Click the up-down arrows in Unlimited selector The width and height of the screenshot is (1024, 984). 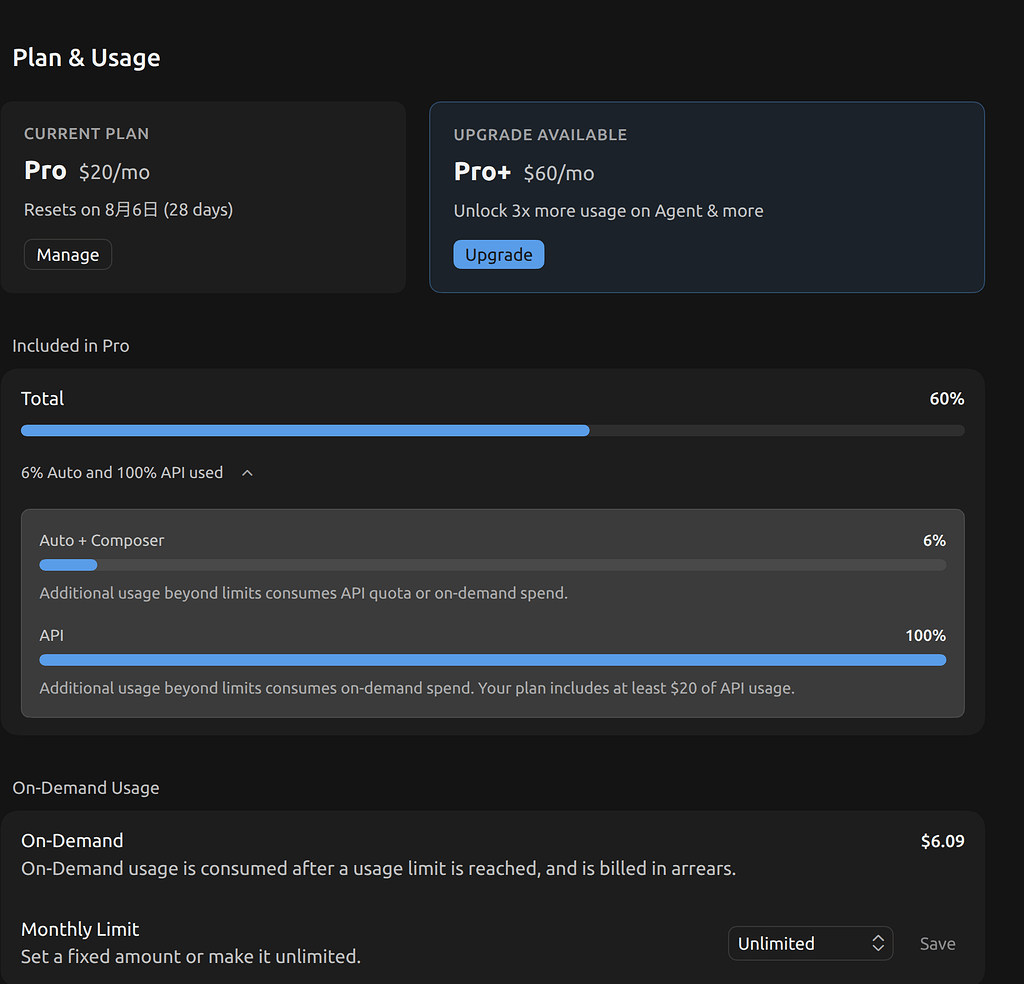pyautogui.click(x=878, y=944)
